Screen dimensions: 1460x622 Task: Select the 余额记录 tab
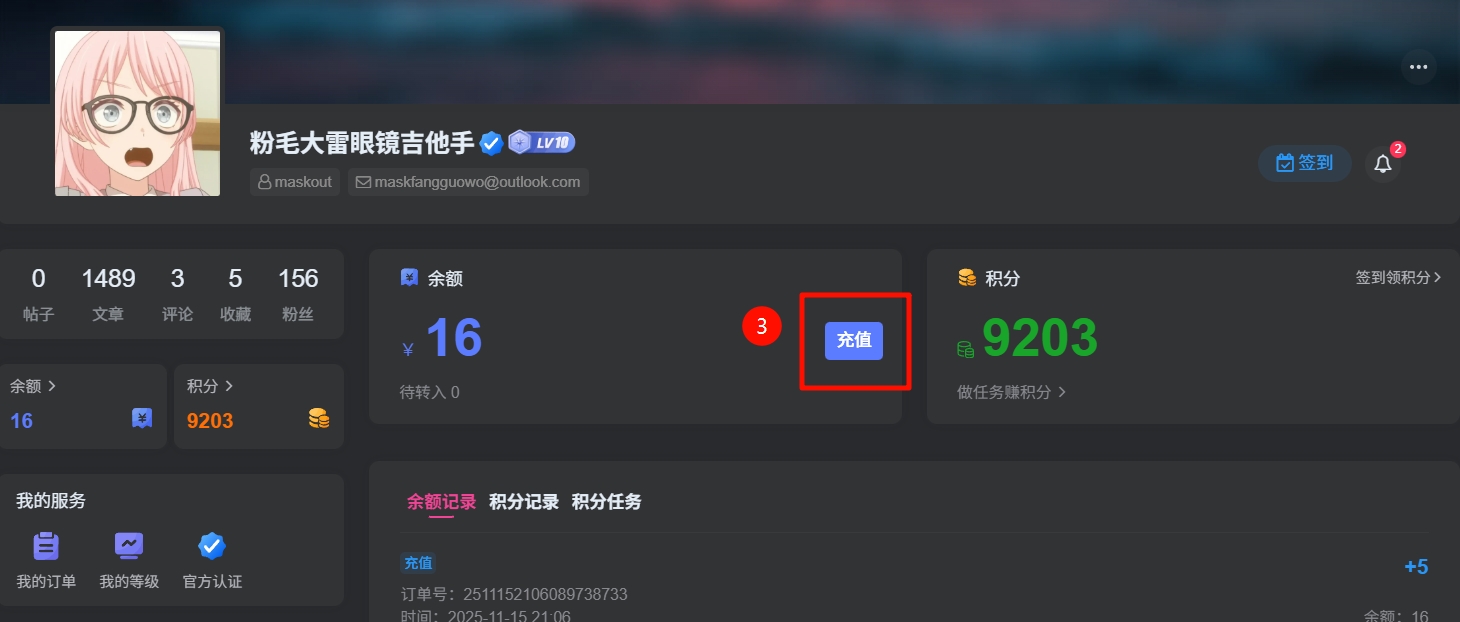coord(441,502)
